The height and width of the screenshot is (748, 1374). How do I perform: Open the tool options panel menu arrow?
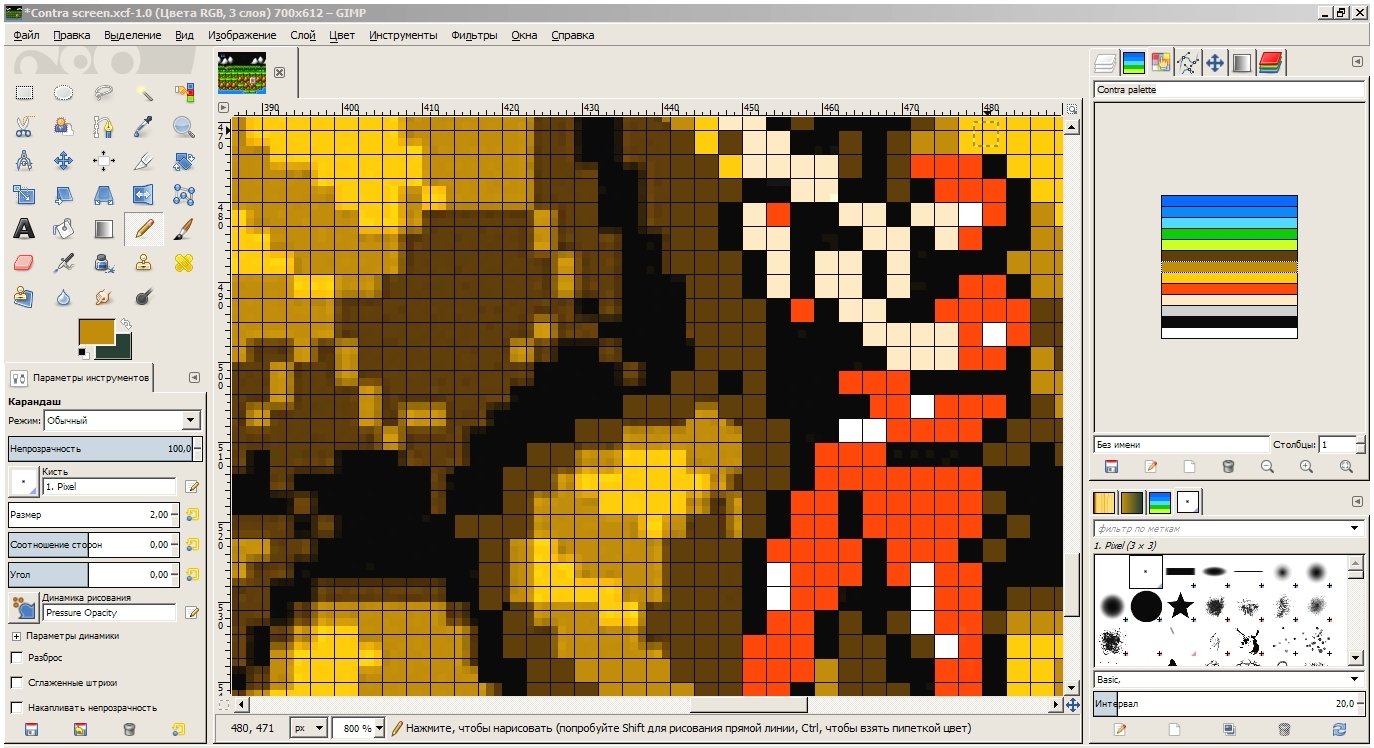pyautogui.click(x=194, y=377)
